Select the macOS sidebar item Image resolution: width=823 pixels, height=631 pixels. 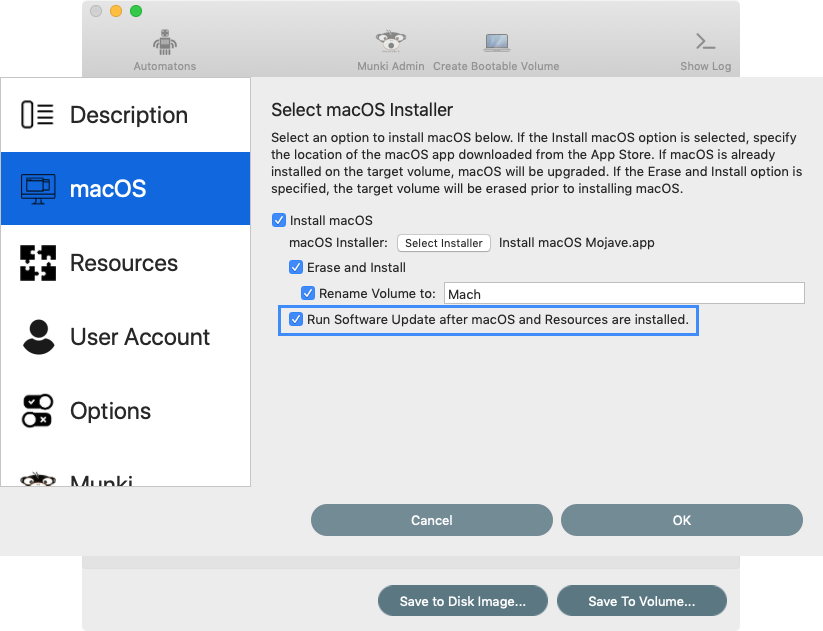pos(125,188)
